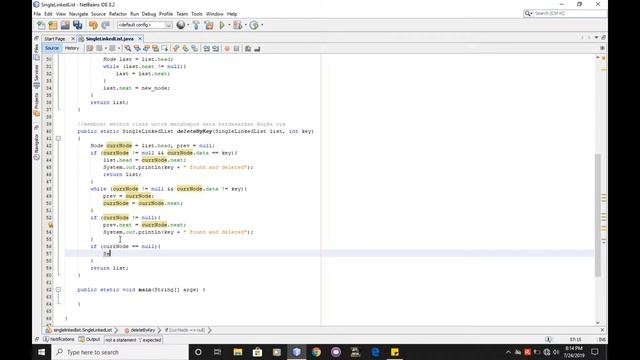The image size is (640, 360).
Task: Click the Start Macro Recording red icon
Action: click(x=227, y=49)
